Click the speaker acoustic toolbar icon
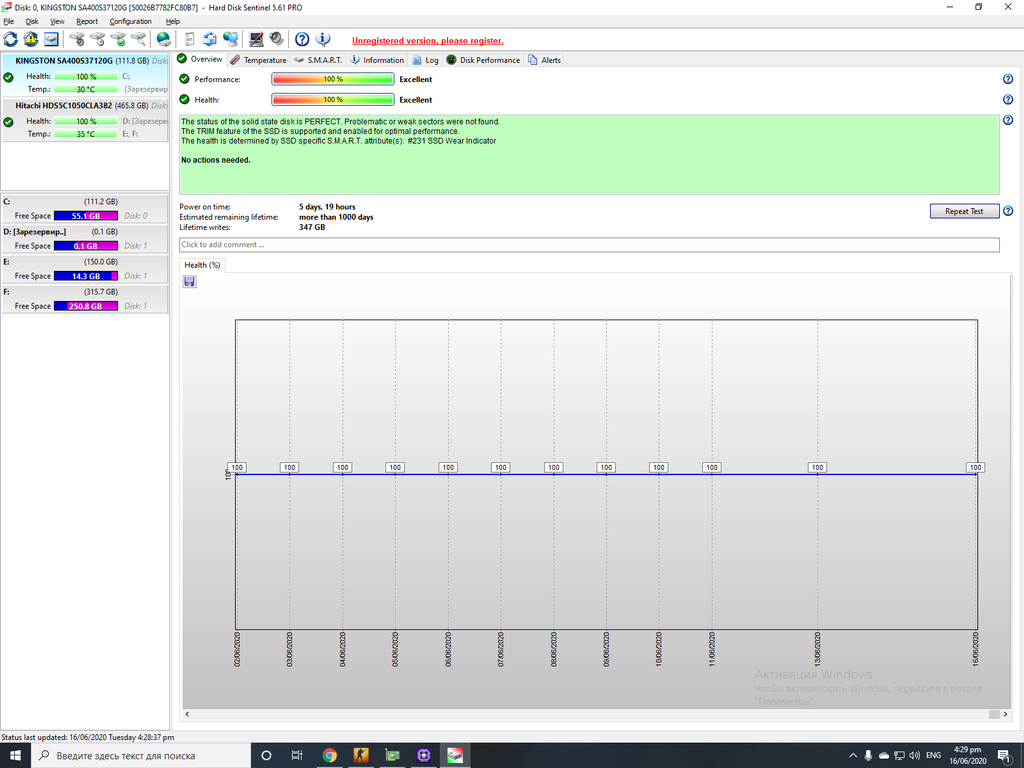 276,39
